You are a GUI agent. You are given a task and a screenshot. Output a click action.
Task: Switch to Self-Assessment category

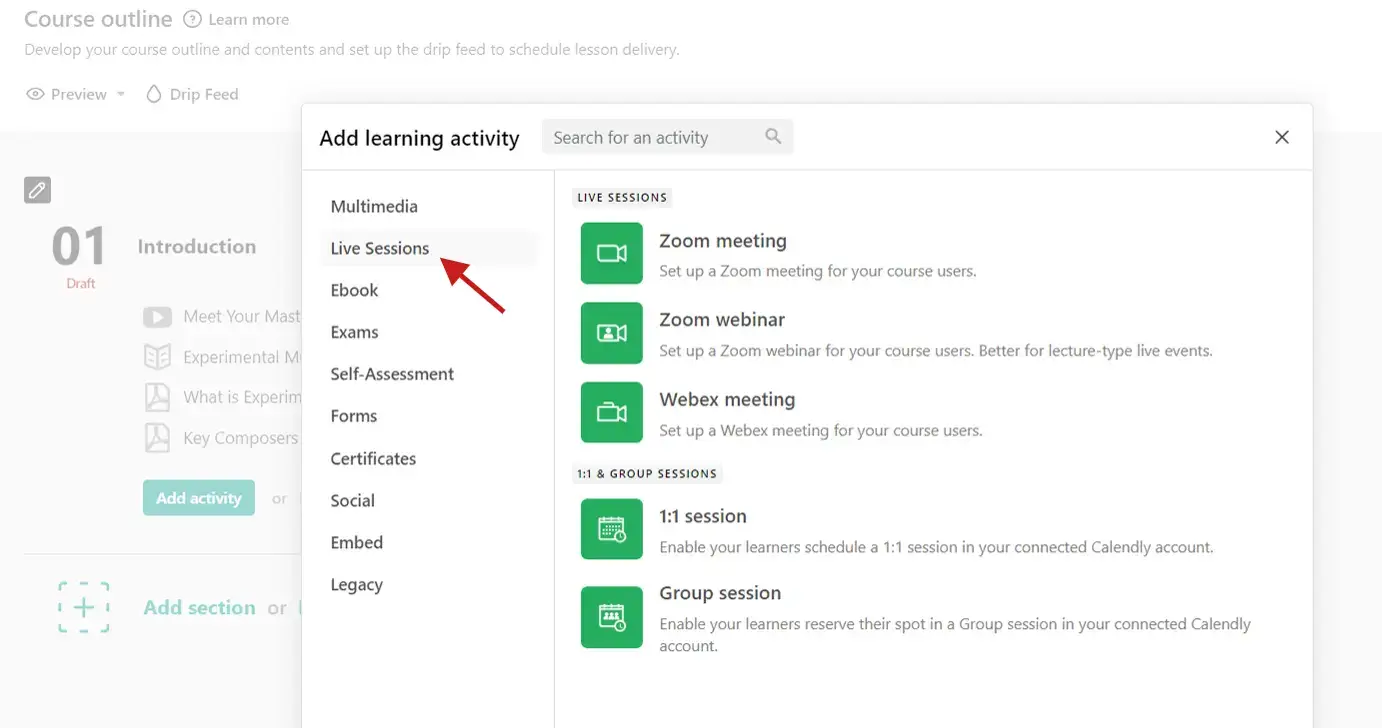click(x=392, y=374)
